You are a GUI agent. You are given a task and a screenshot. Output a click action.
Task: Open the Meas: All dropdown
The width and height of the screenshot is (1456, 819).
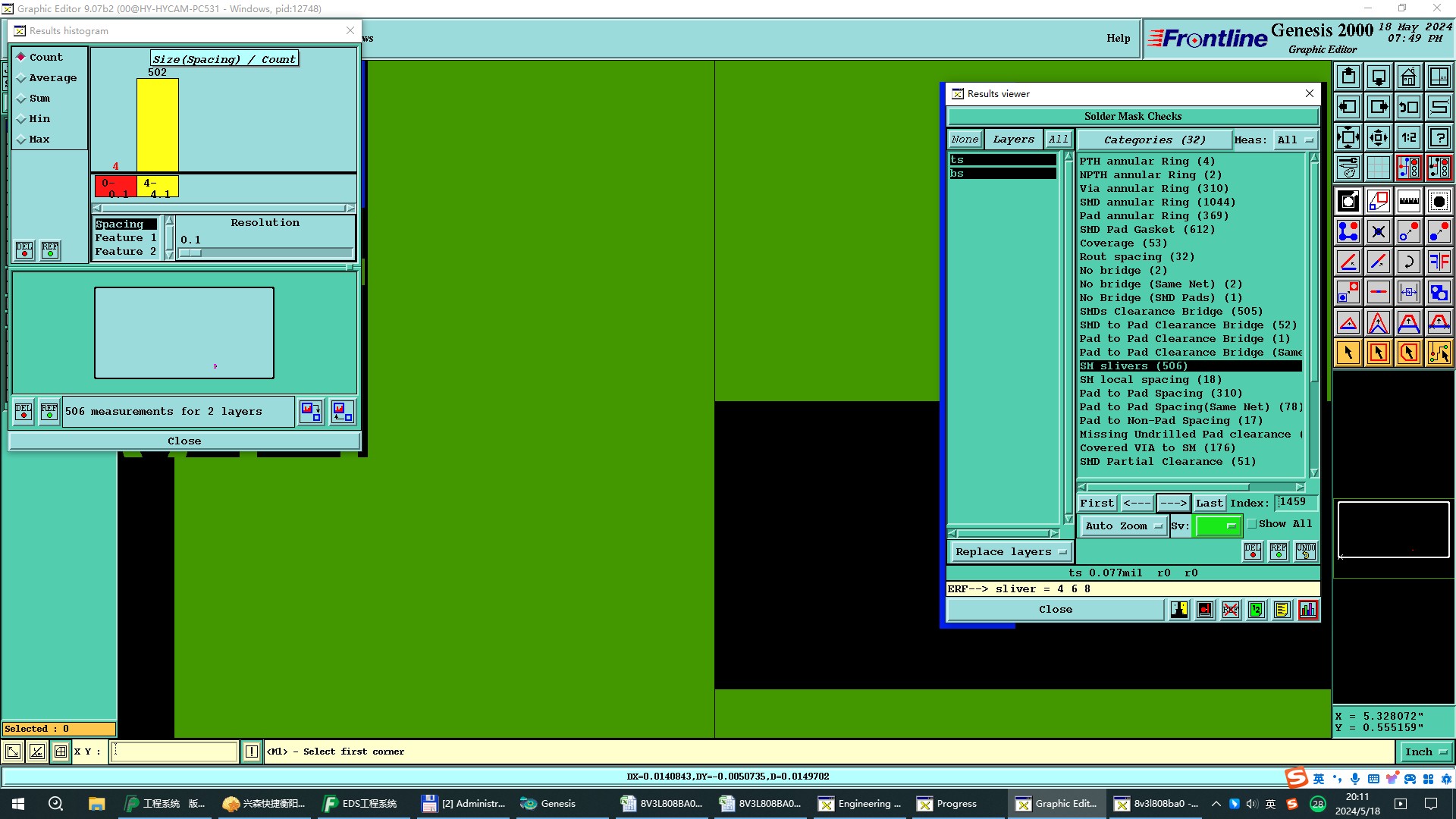point(1295,140)
